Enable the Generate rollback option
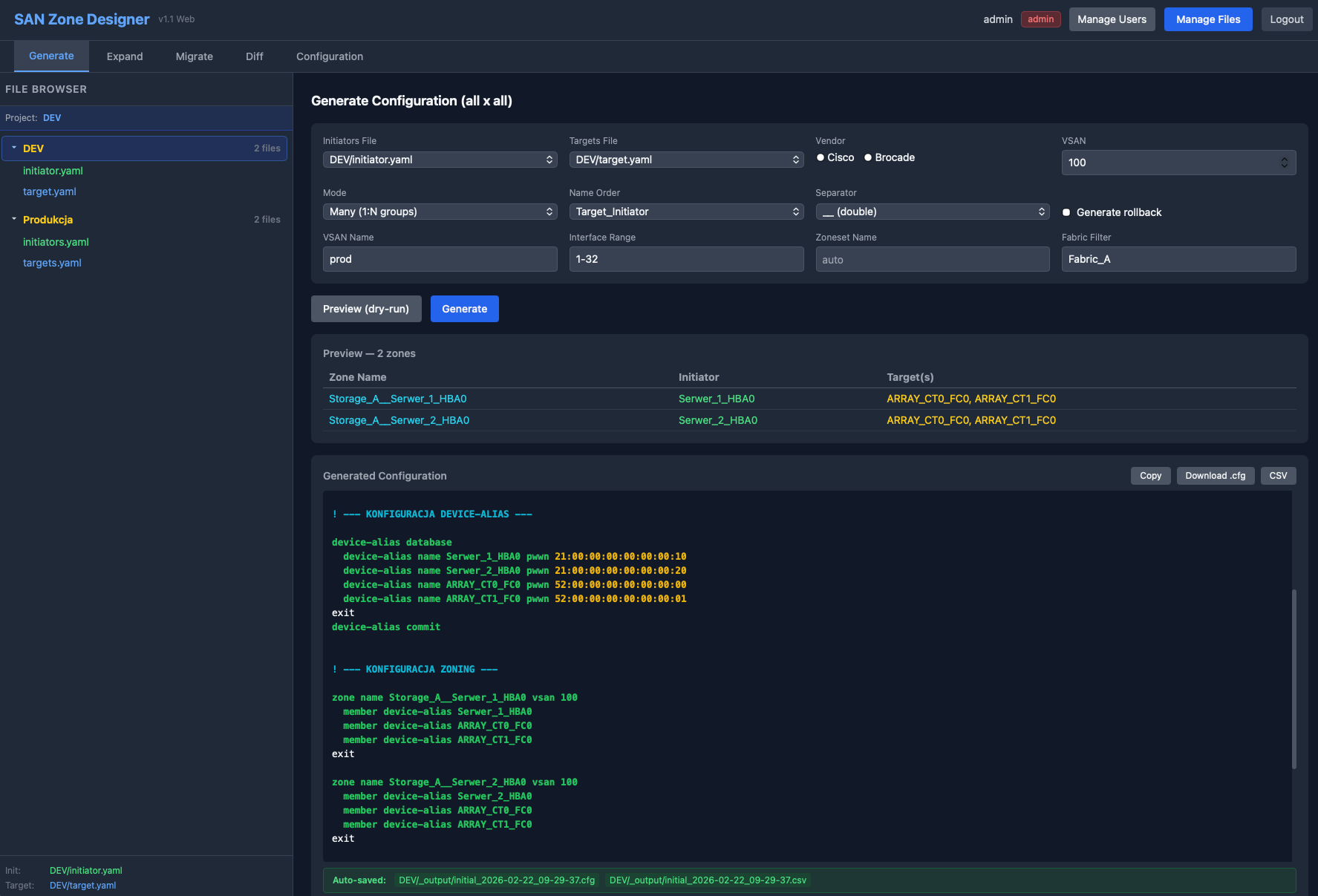Image resolution: width=1318 pixels, height=896 pixels. point(1067,212)
